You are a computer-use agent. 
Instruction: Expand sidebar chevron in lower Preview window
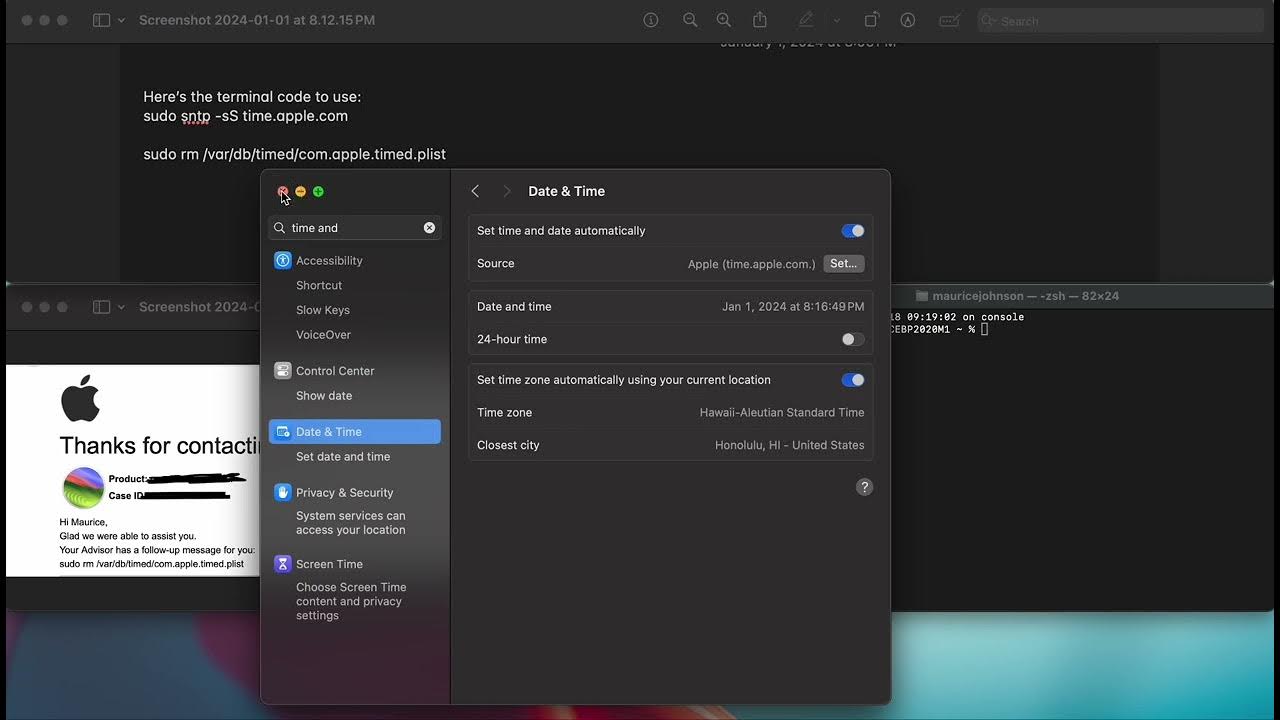(122, 307)
